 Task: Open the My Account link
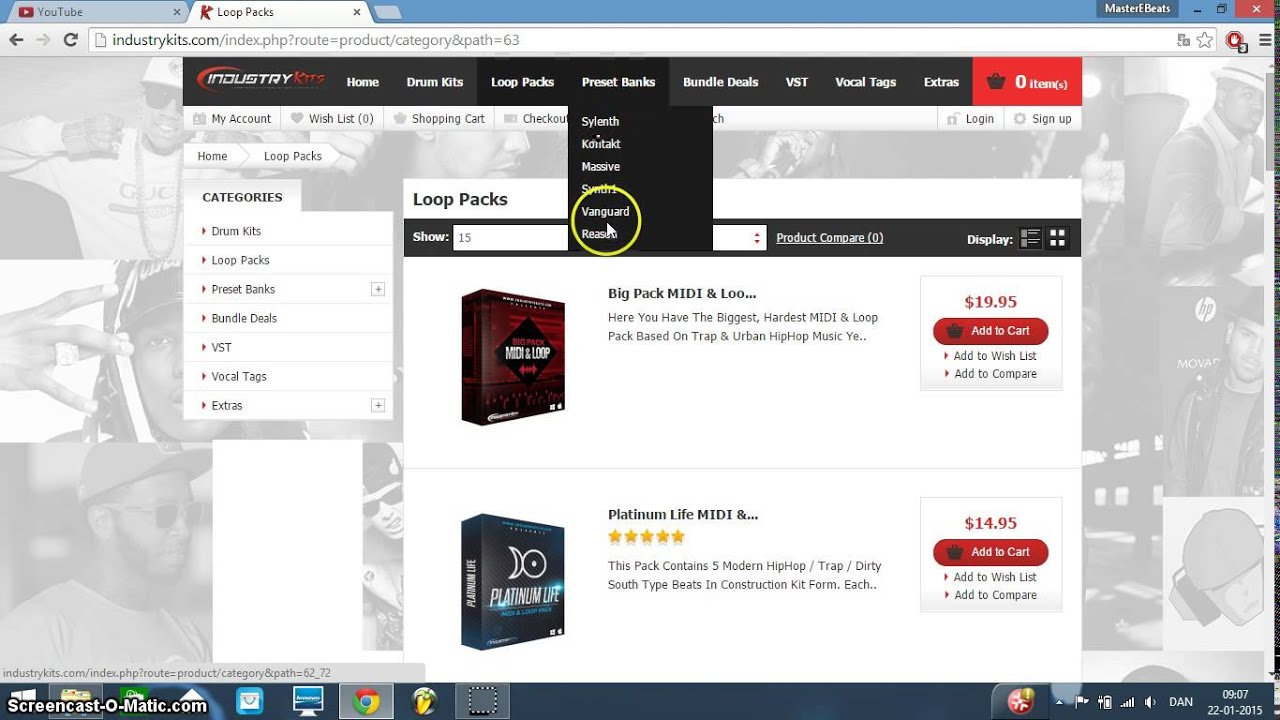tap(232, 118)
